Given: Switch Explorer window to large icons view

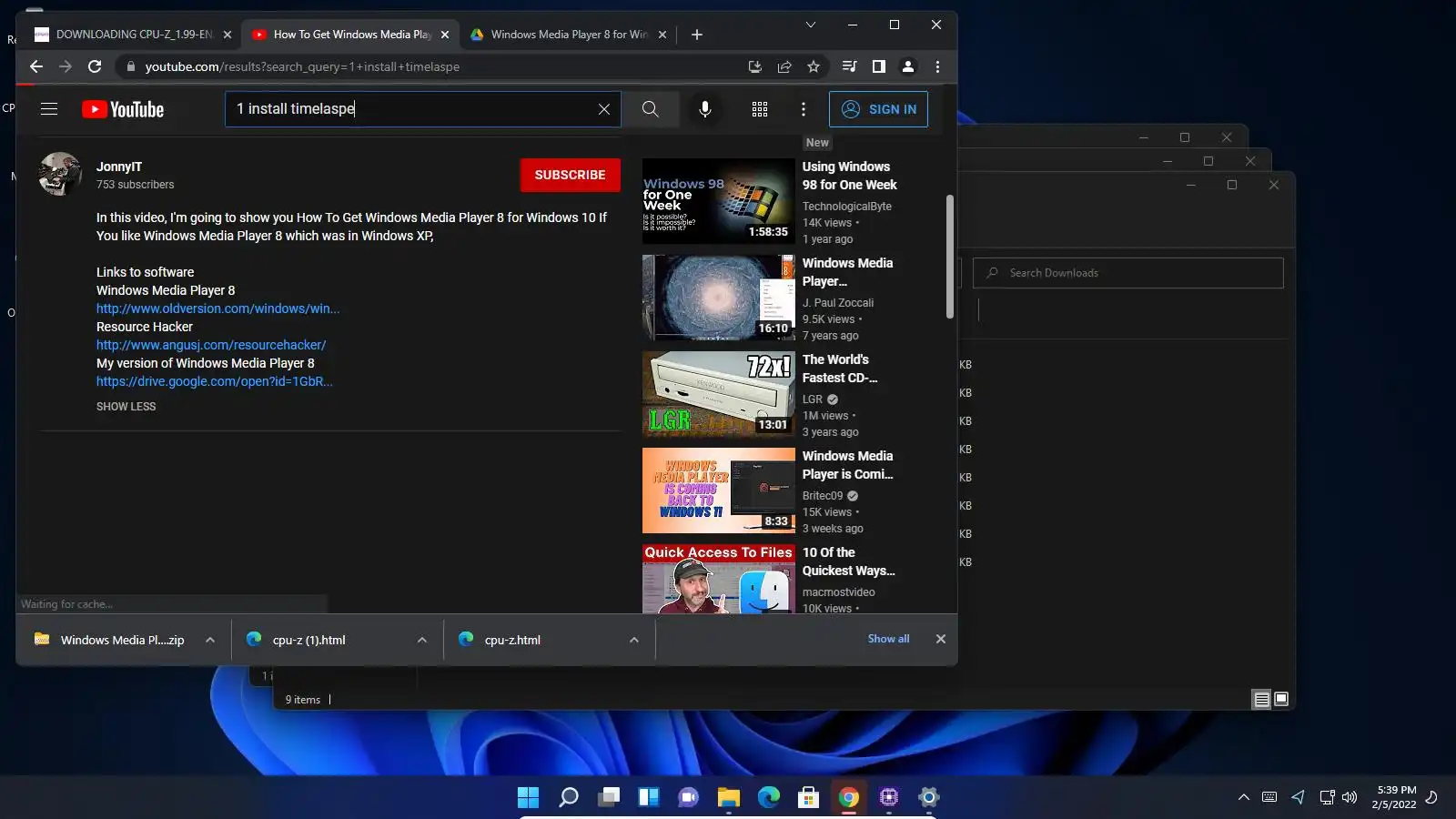Looking at the screenshot, I should (x=1281, y=700).
